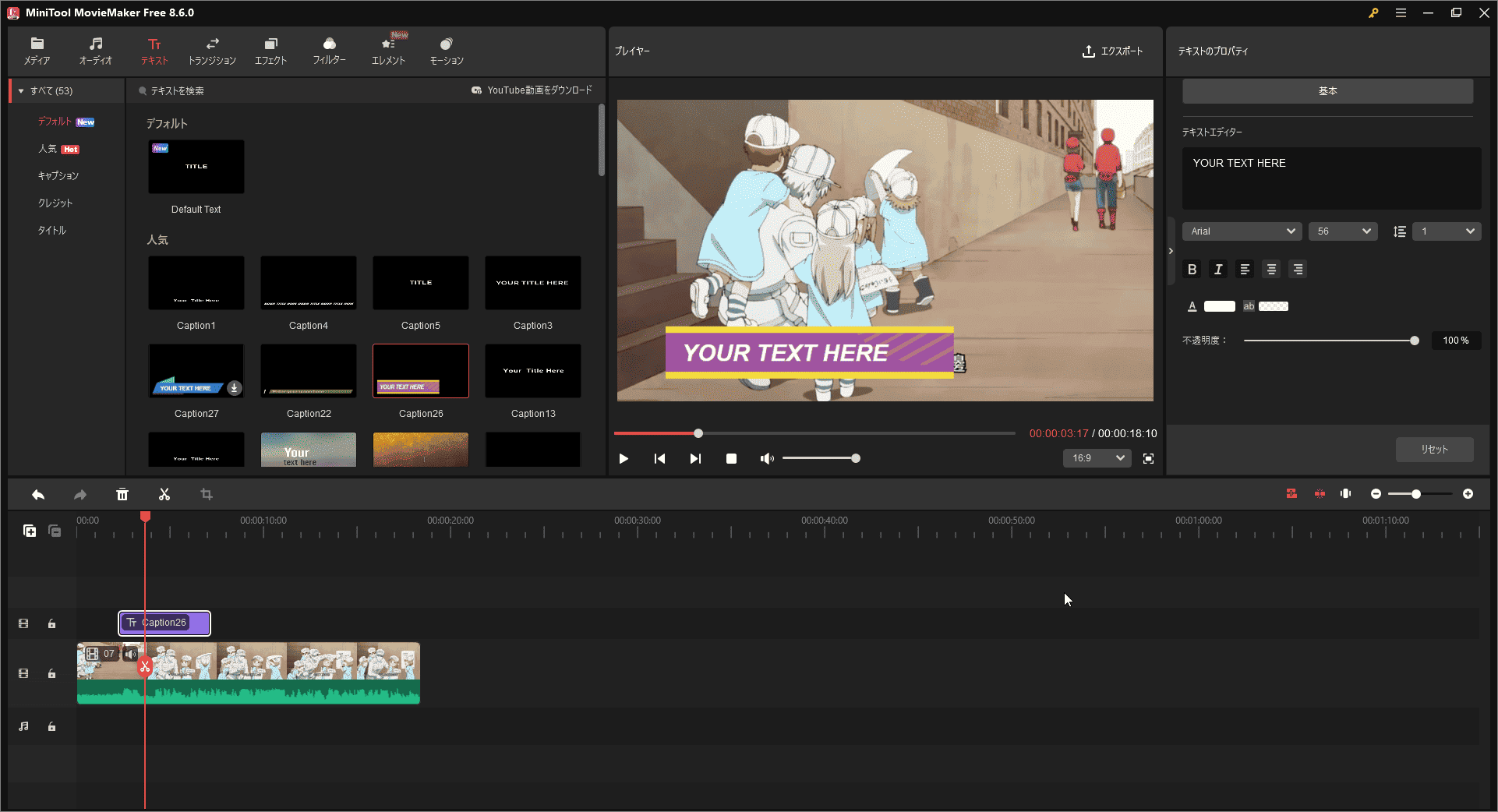1498x812 pixels.
Task: Click the リセット button in text properties
Action: (x=1433, y=450)
